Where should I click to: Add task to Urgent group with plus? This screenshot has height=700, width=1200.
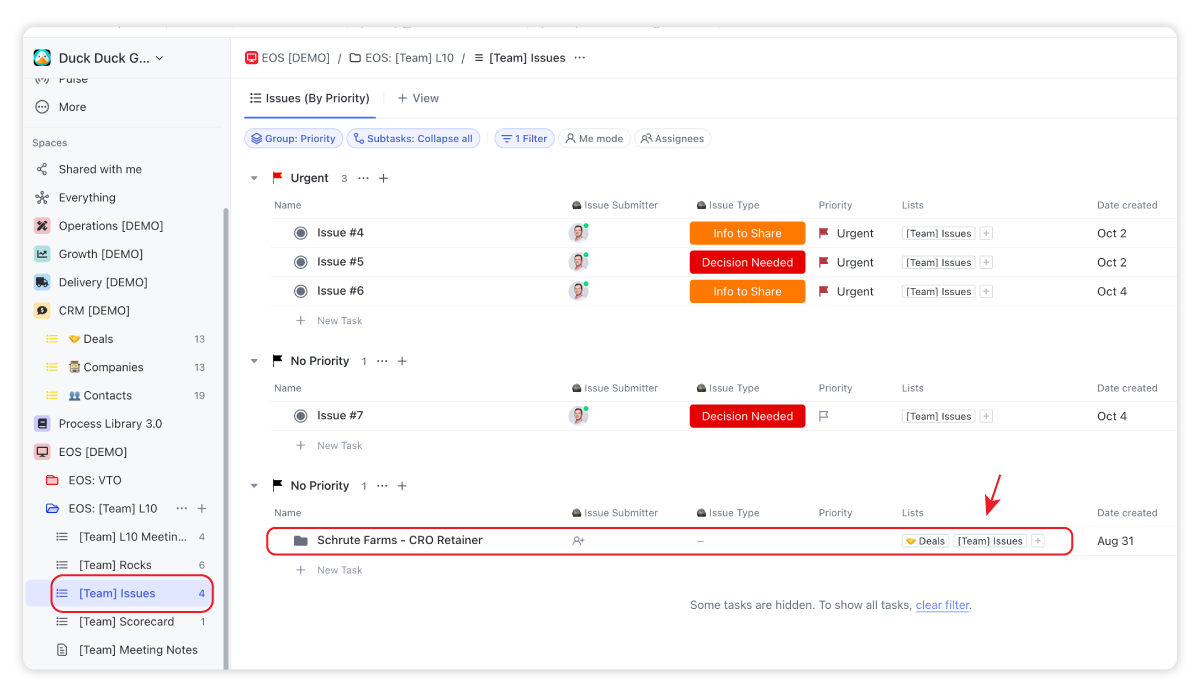click(x=383, y=178)
